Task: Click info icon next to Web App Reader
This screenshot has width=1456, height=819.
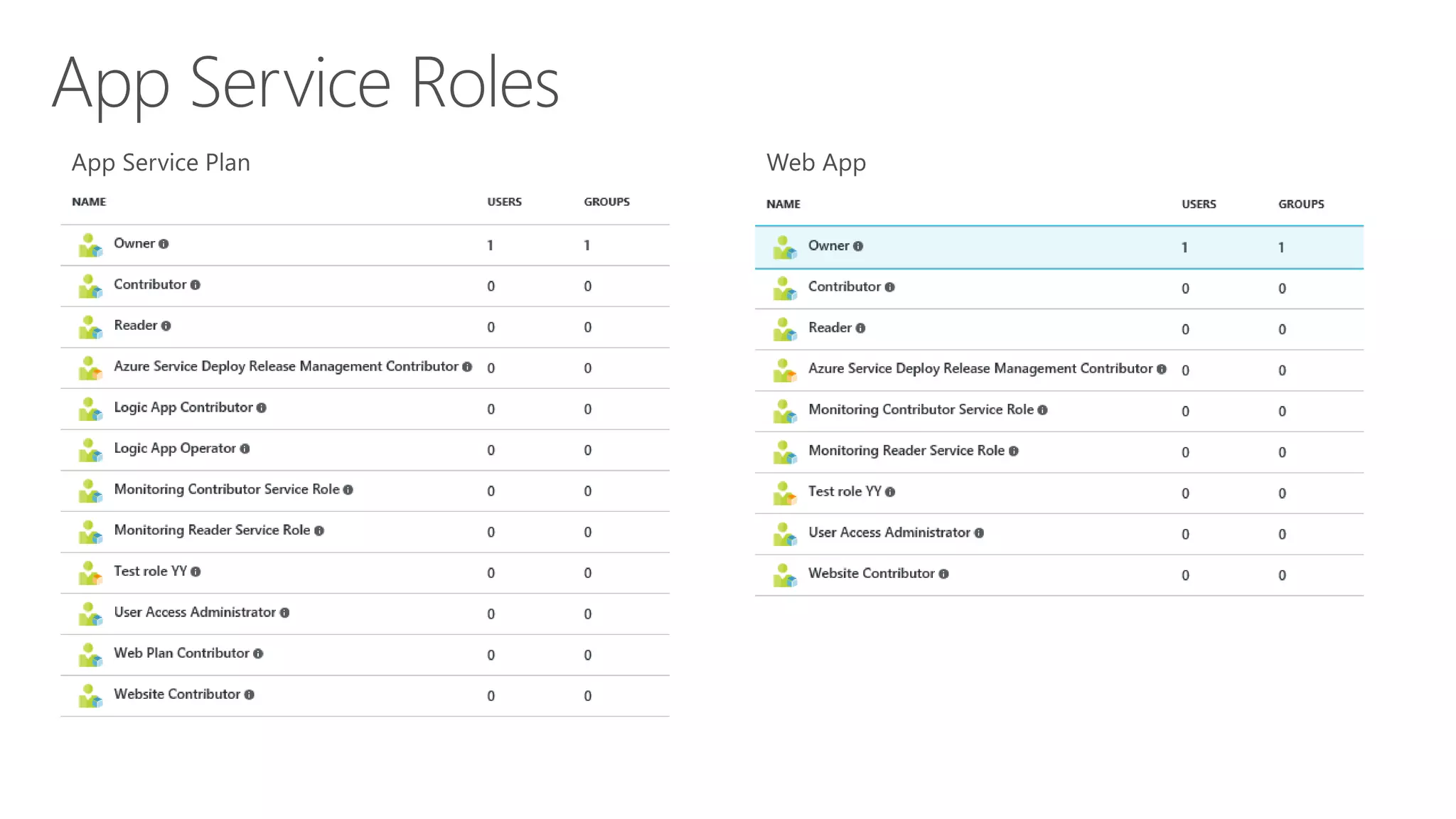Action: pyautogui.click(x=860, y=328)
